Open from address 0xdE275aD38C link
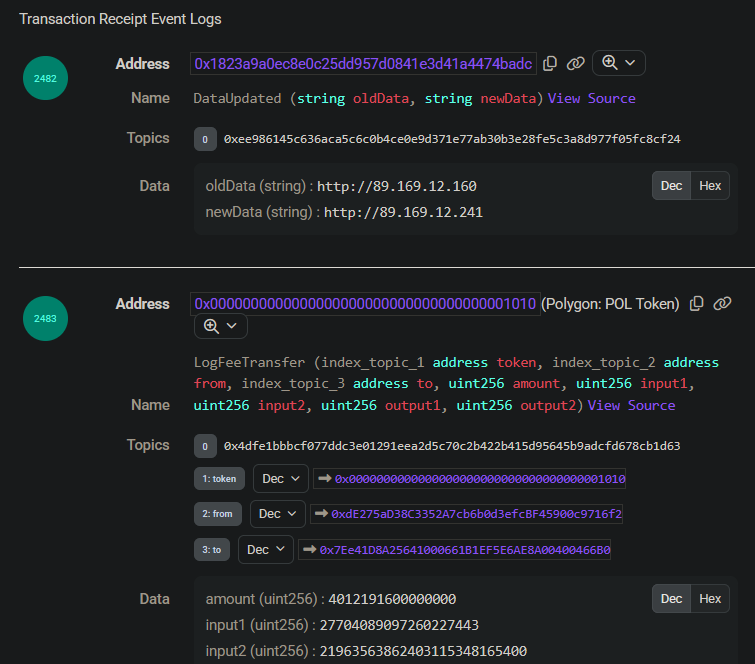755x664 pixels. [476, 514]
